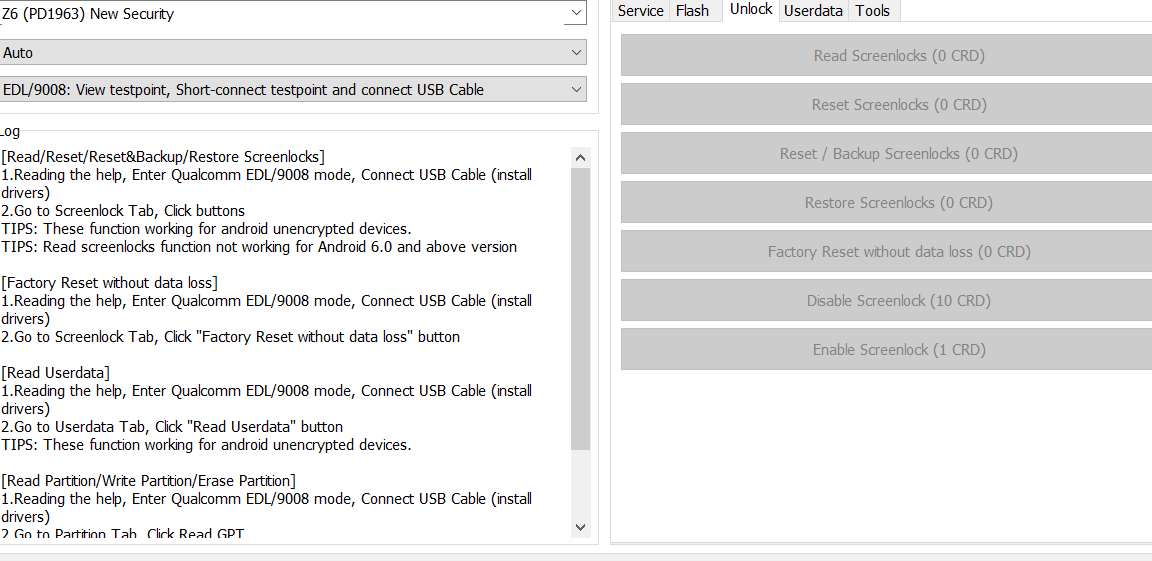1152x561 pixels.
Task: Click the log scrollbar up arrow
Action: pos(580,158)
